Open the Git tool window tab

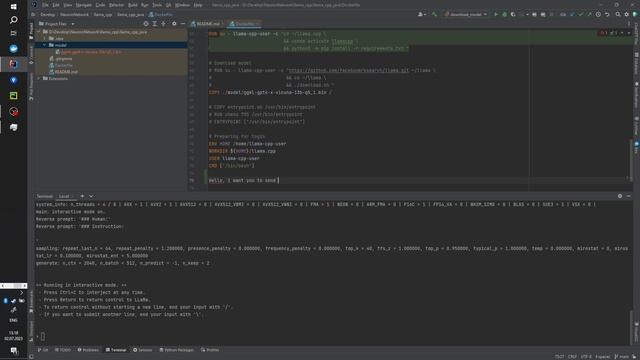[43, 350]
